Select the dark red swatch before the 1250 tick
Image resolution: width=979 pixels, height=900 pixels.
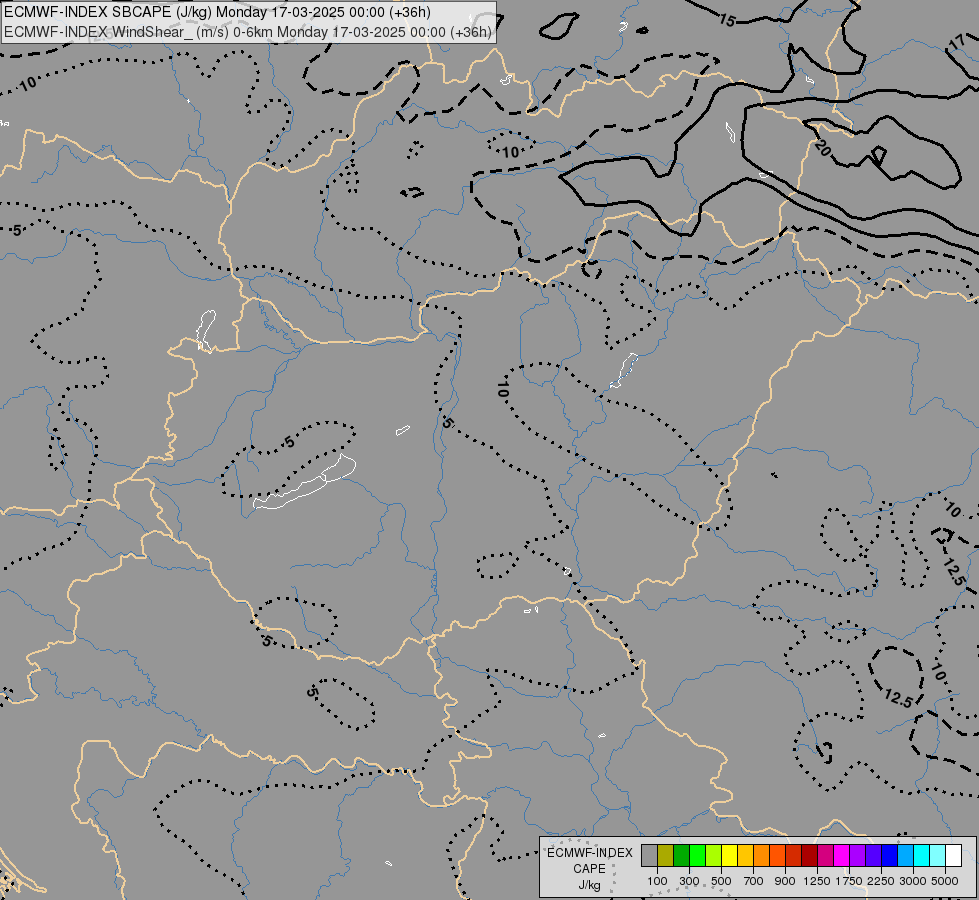coord(810,856)
